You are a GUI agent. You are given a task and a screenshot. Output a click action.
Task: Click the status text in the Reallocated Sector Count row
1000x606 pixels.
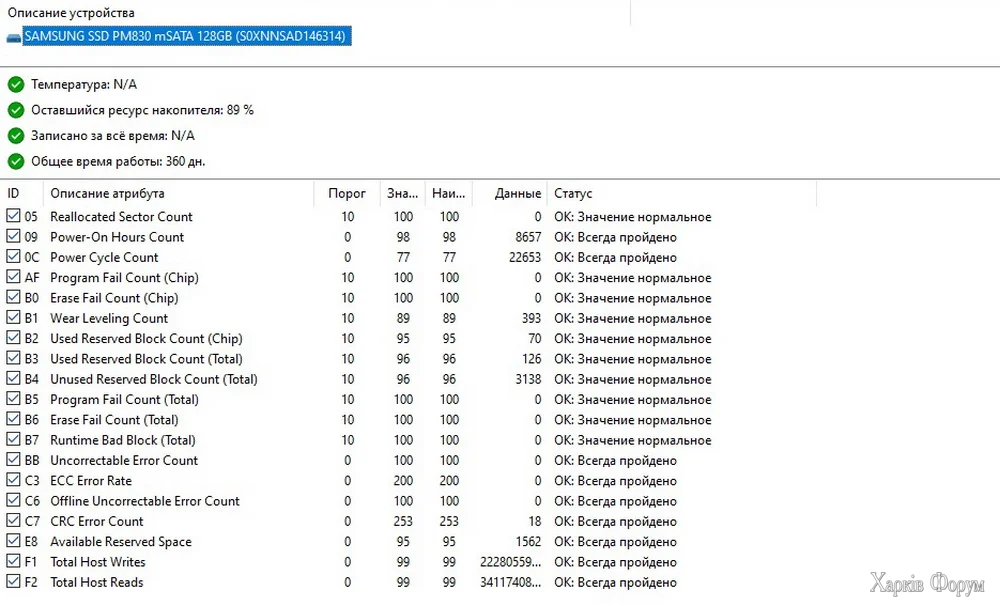[x=633, y=217]
